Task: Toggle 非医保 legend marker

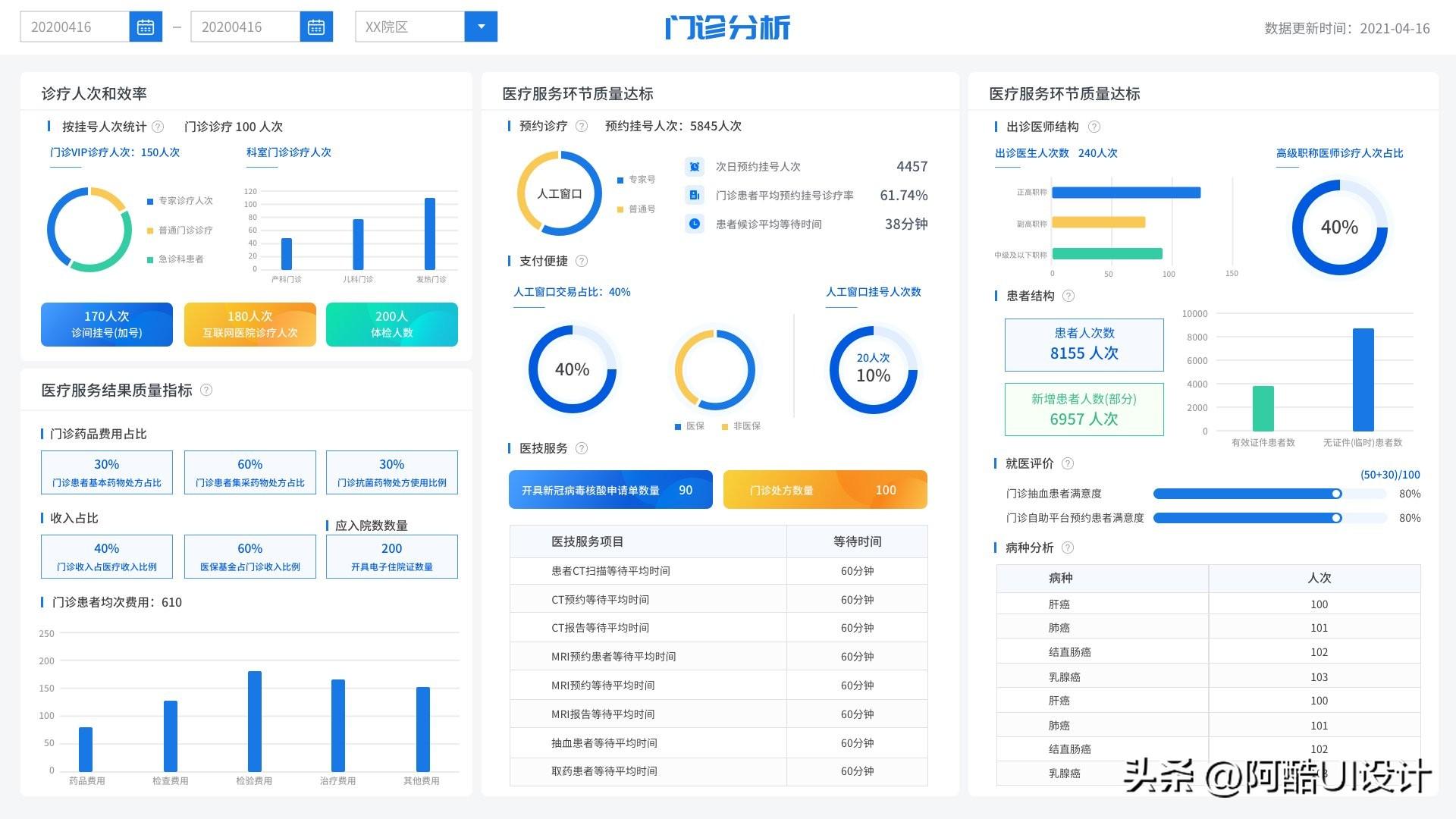Action: (x=725, y=427)
